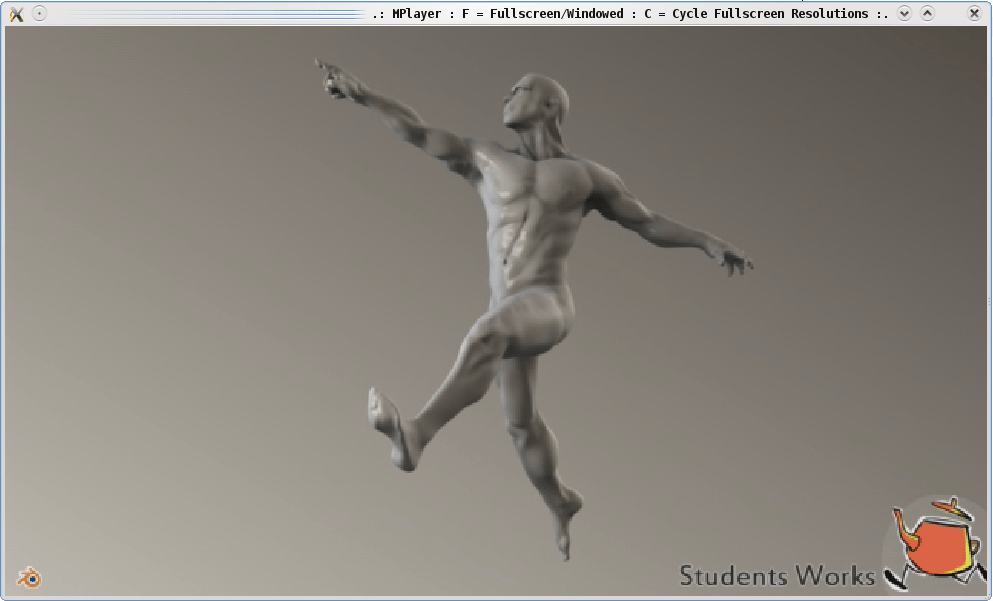Maximize window using the up-chevron button

[x=927, y=13]
